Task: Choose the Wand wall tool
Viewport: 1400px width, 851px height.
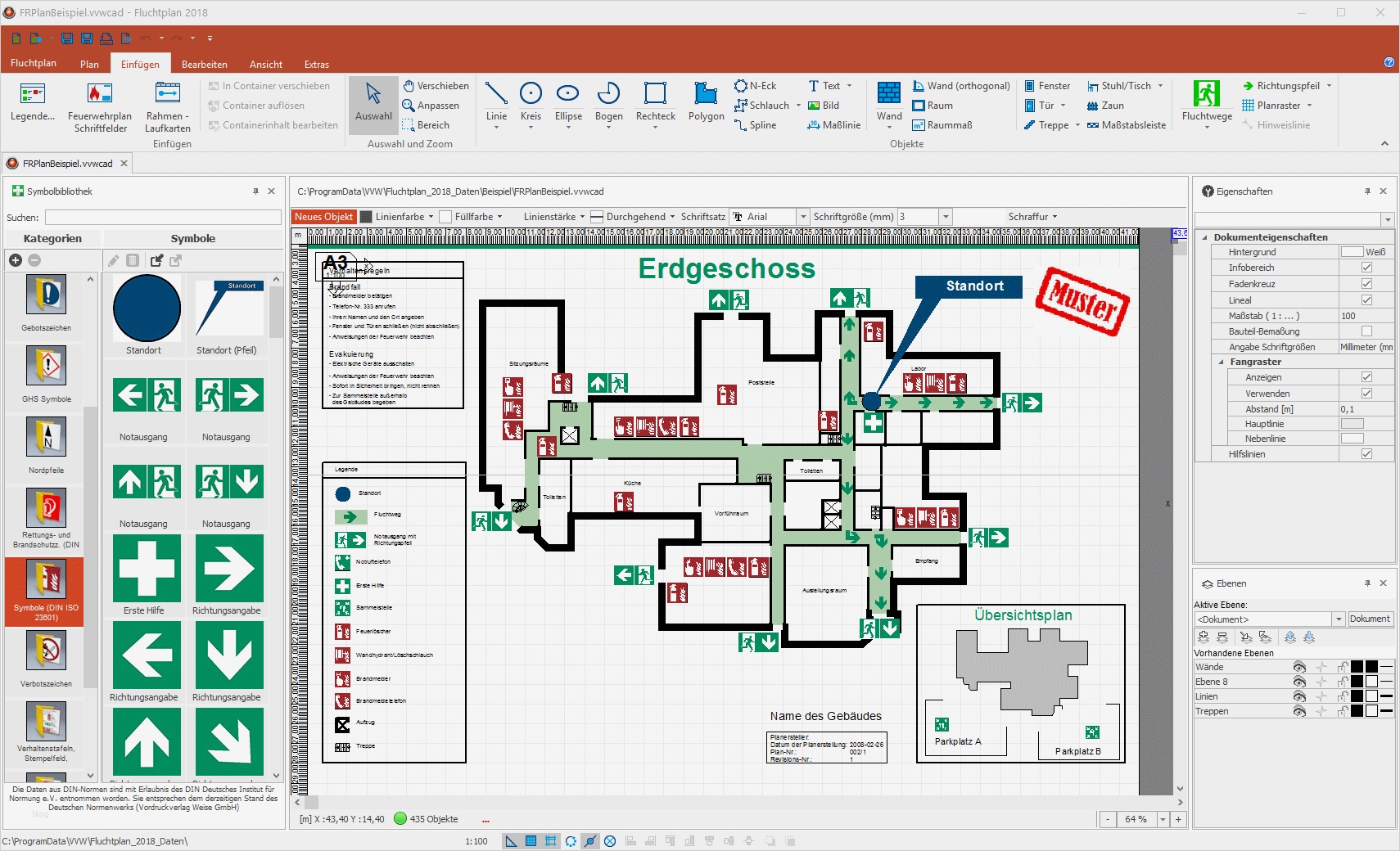Action: (x=889, y=101)
